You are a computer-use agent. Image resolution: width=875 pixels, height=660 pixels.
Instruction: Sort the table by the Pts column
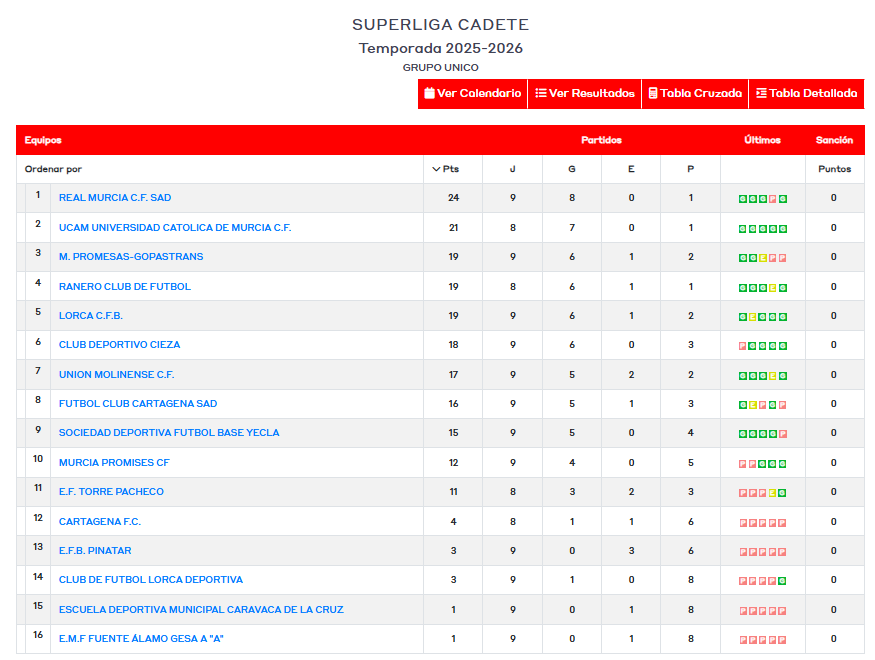click(446, 169)
